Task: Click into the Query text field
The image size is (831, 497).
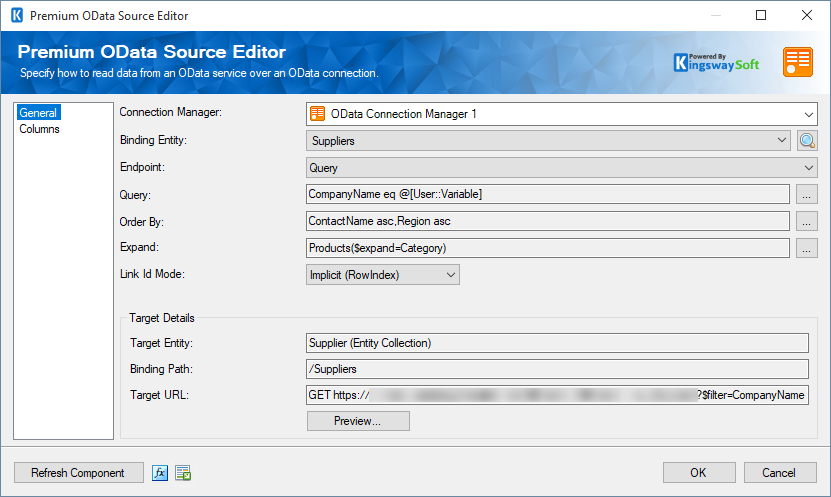Action: pyautogui.click(x=548, y=194)
